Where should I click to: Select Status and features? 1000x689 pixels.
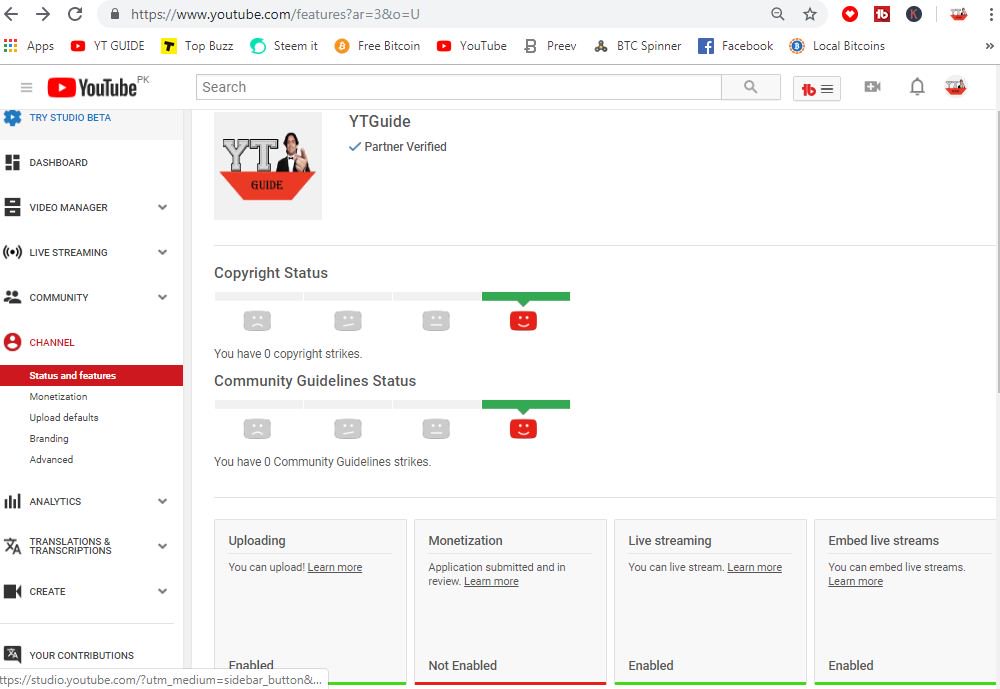91,376
